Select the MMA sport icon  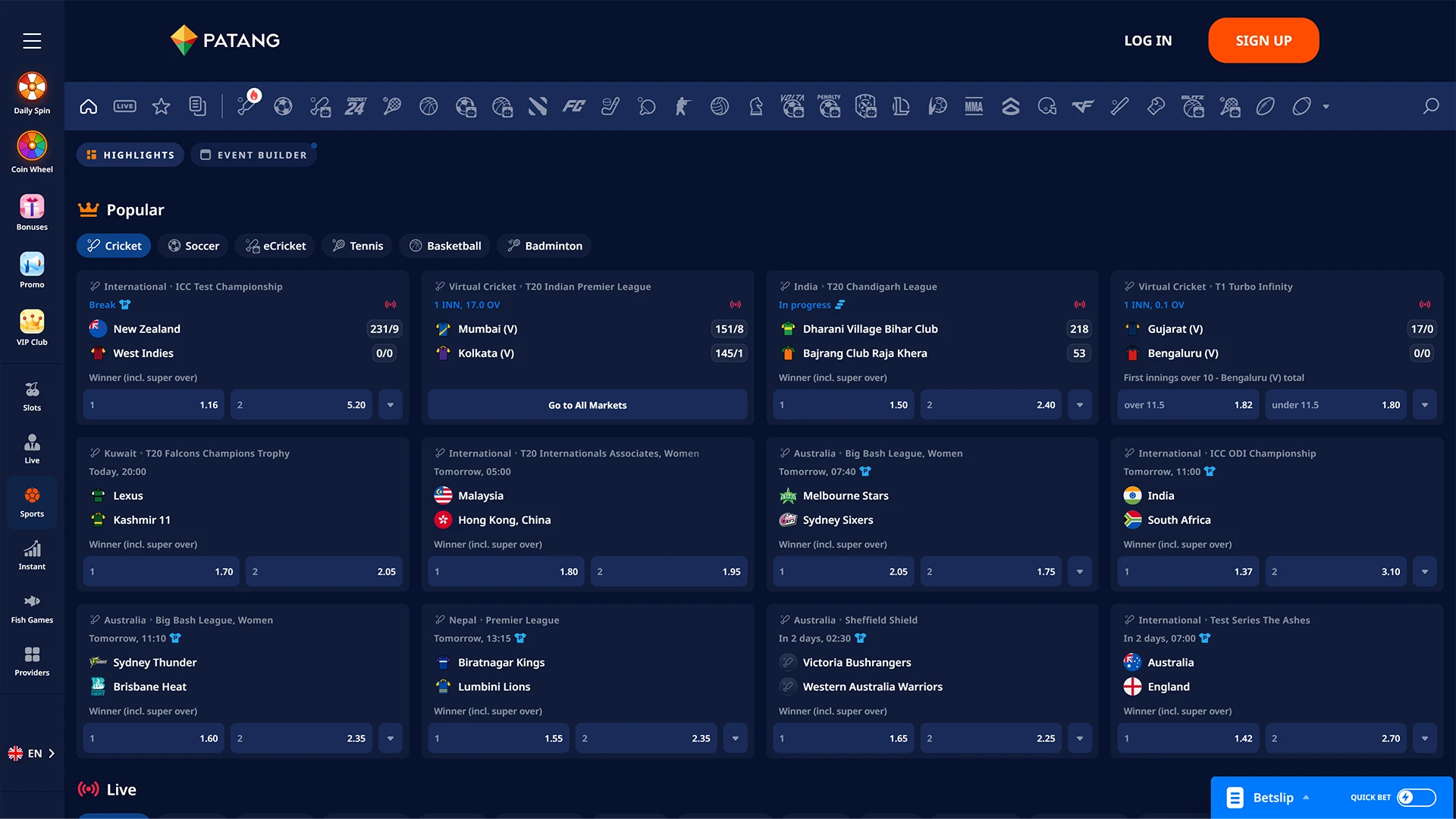pos(974,106)
